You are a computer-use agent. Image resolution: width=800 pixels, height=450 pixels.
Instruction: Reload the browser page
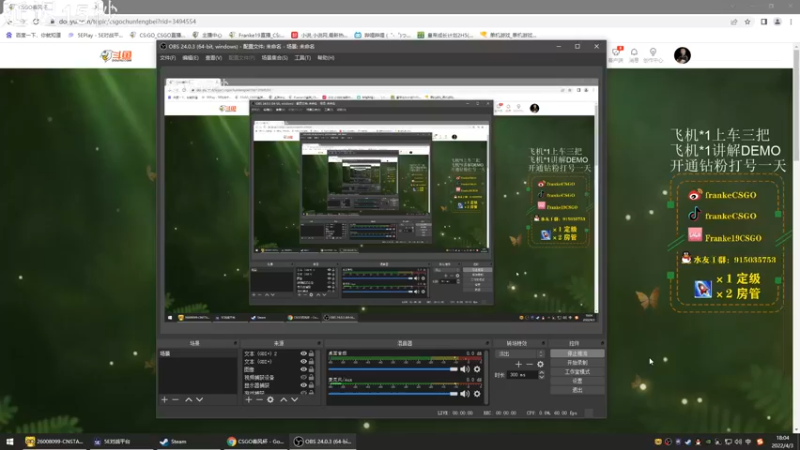[x=36, y=21]
